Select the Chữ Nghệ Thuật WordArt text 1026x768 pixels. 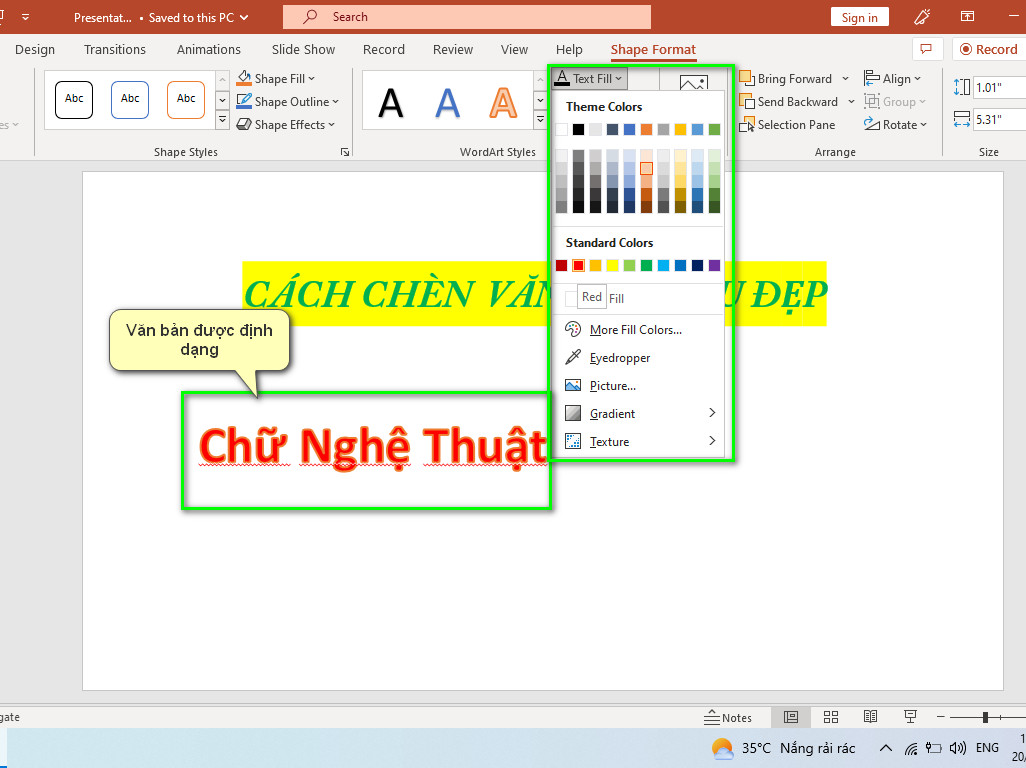point(372,447)
